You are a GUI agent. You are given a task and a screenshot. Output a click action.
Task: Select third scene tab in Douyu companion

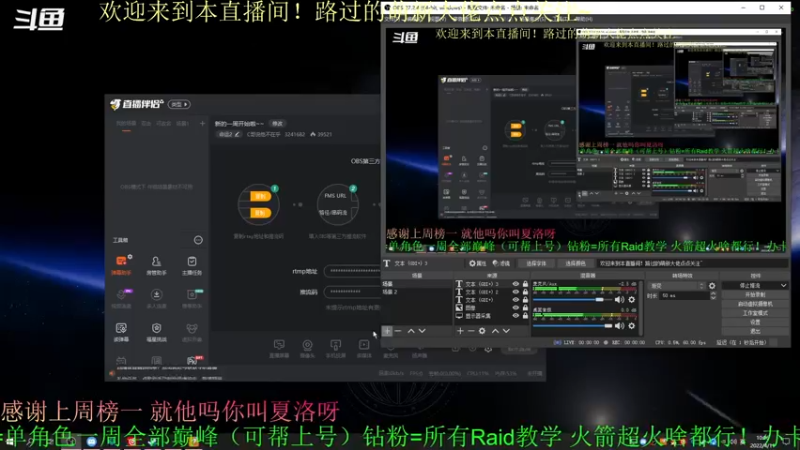click(x=163, y=123)
